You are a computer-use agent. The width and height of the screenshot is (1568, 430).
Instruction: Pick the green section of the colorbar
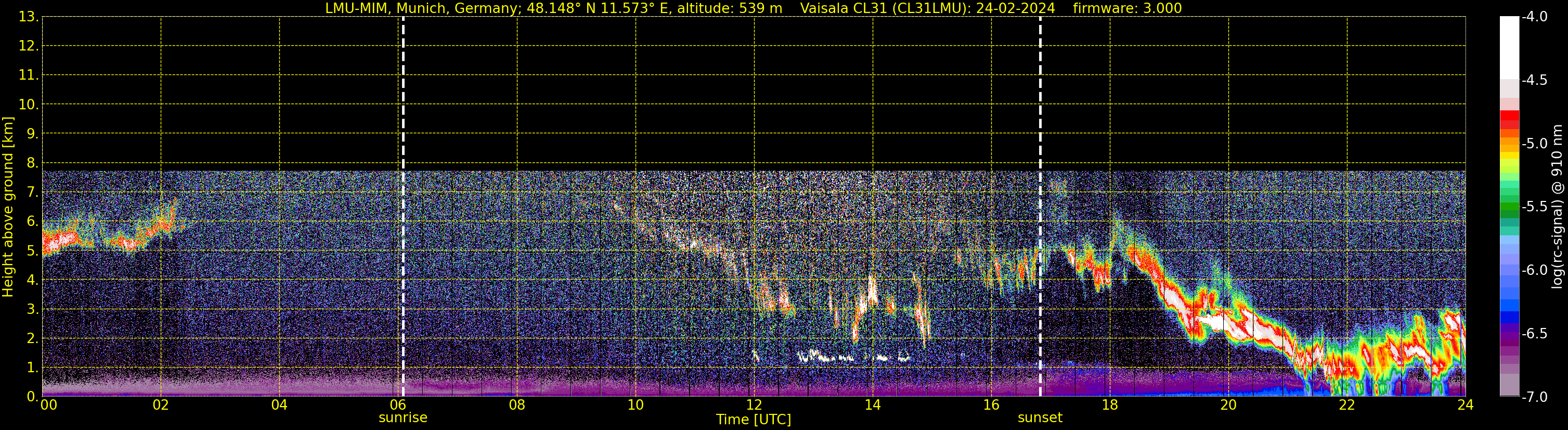tap(1509, 208)
